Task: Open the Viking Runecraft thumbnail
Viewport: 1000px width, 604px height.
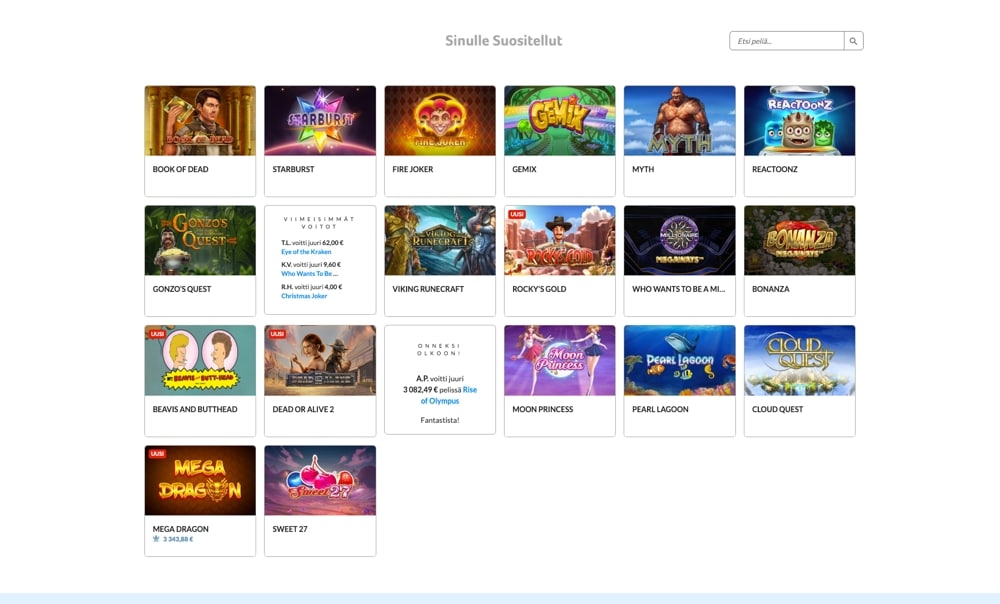Action: pyautogui.click(x=440, y=240)
